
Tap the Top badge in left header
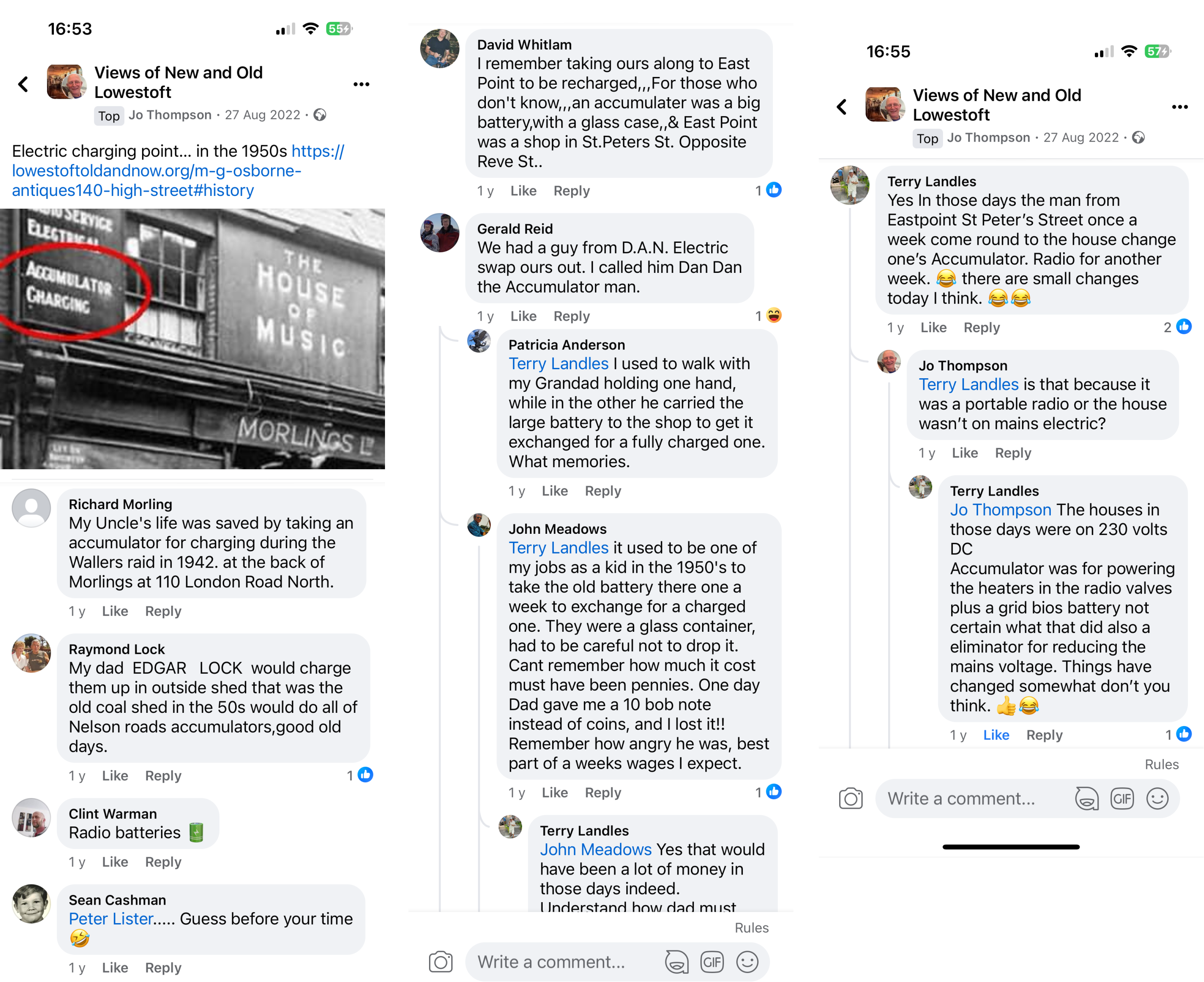click(x=109, y=116)
